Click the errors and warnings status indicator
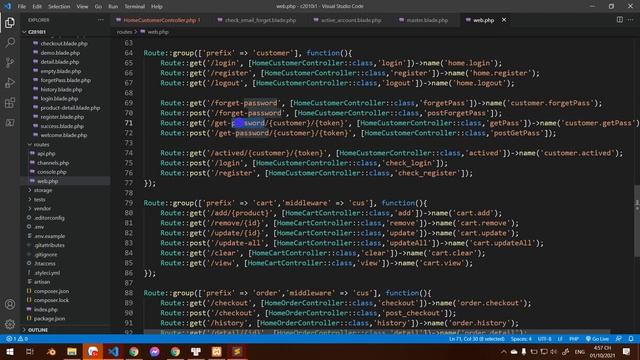The width and height of the screenshot is (640, 360). (x=17, y=339)
